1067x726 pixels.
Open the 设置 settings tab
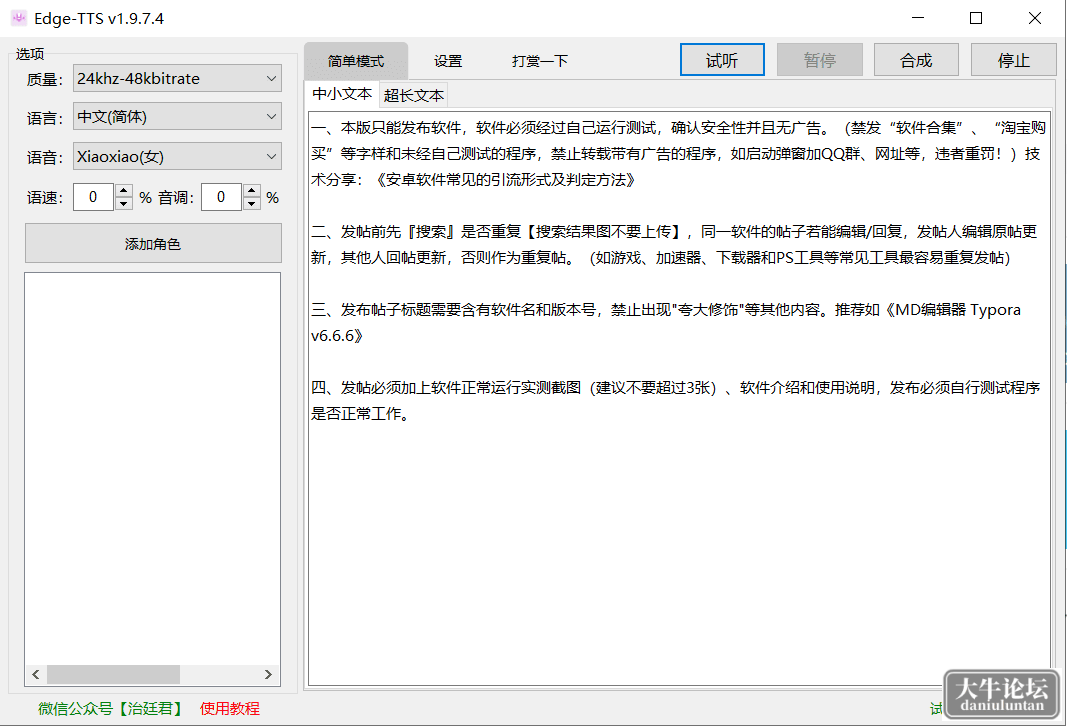coord(448,61)
